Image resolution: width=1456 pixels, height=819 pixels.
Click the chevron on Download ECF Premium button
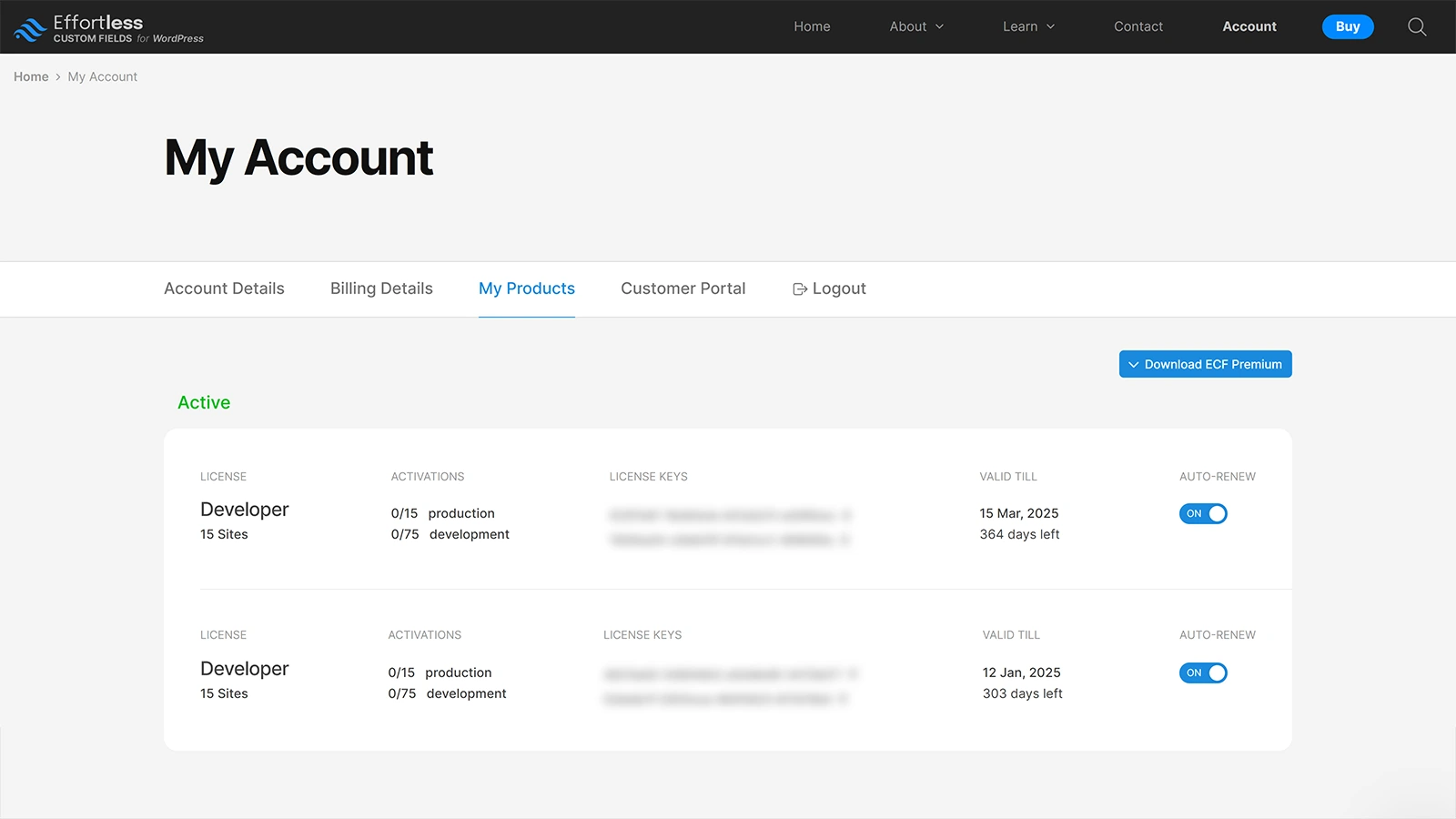click(x=1133, y=364)
